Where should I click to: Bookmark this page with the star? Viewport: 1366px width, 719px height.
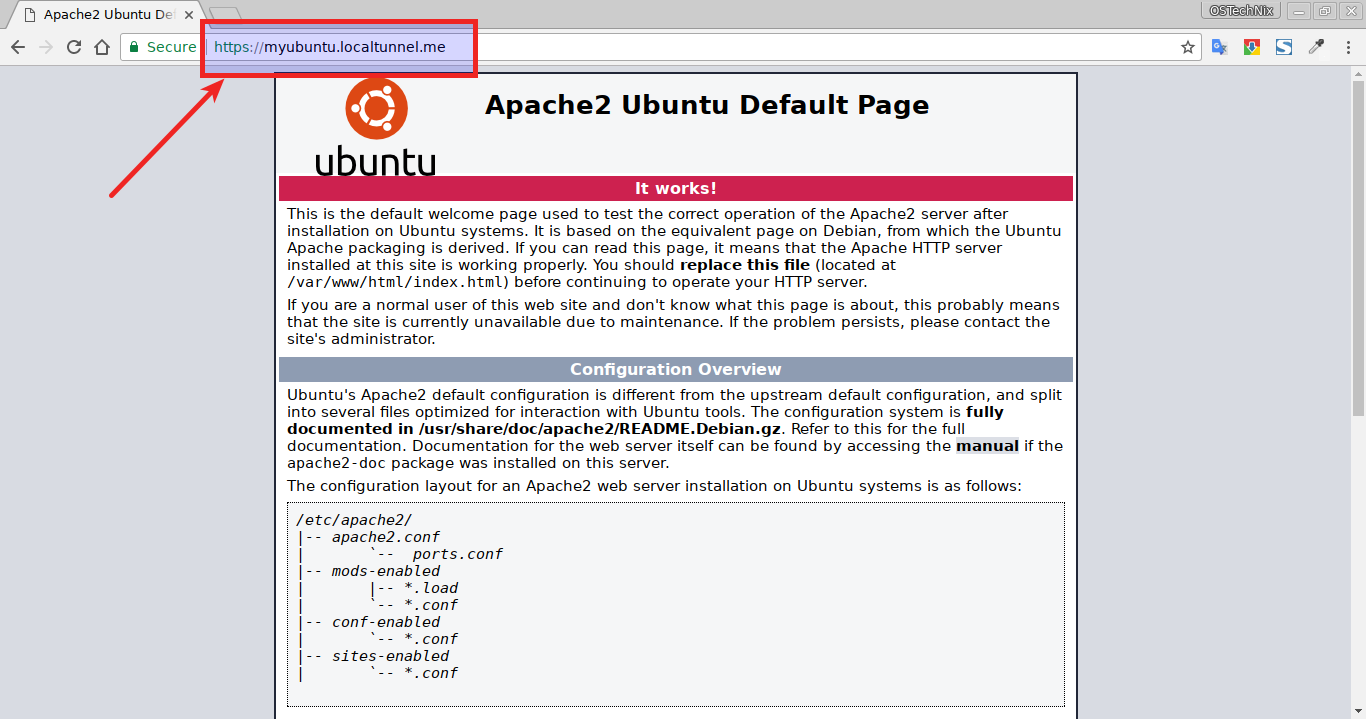(1188, 47)
